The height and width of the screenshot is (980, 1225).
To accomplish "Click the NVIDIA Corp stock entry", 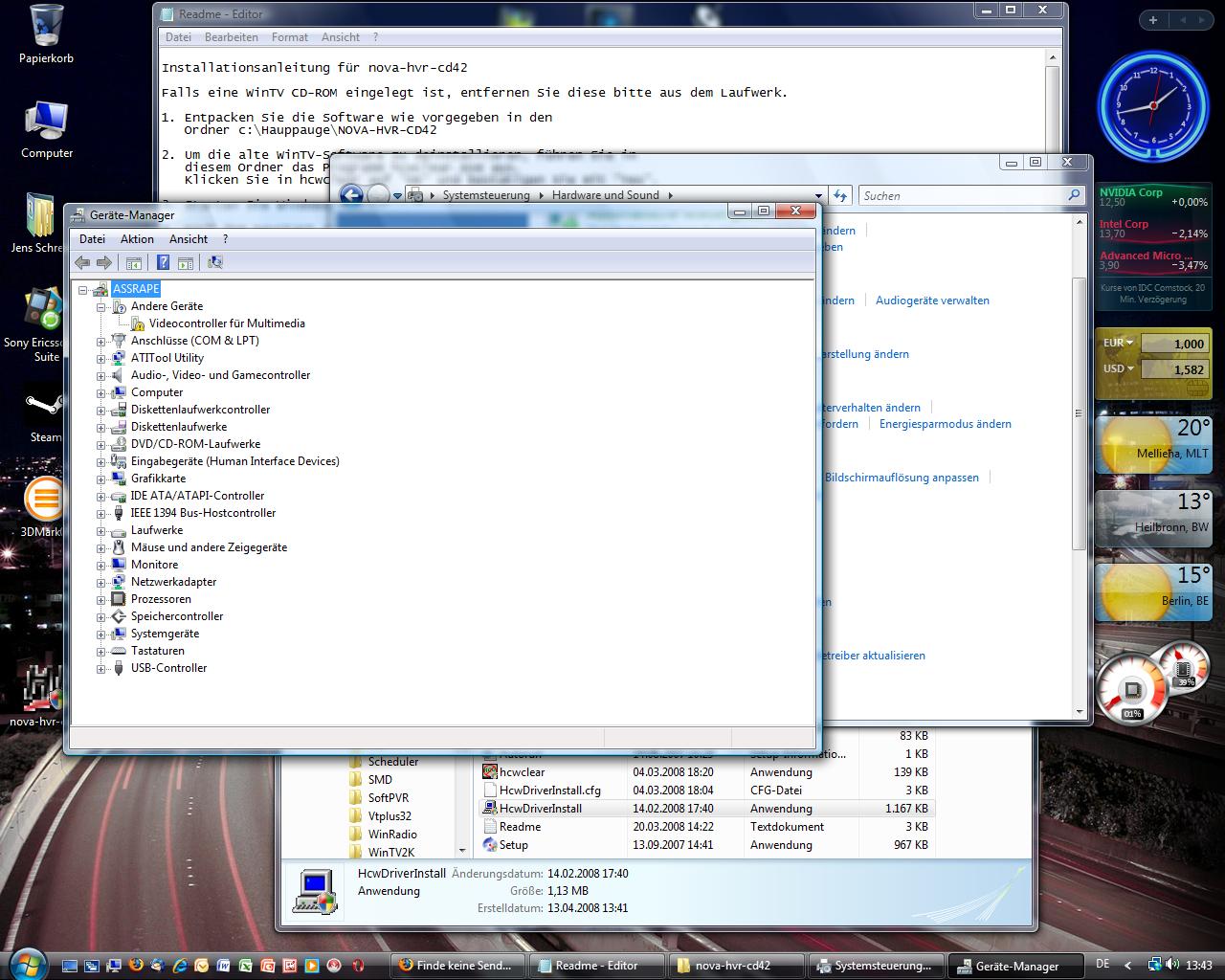I will point(1153,197).
